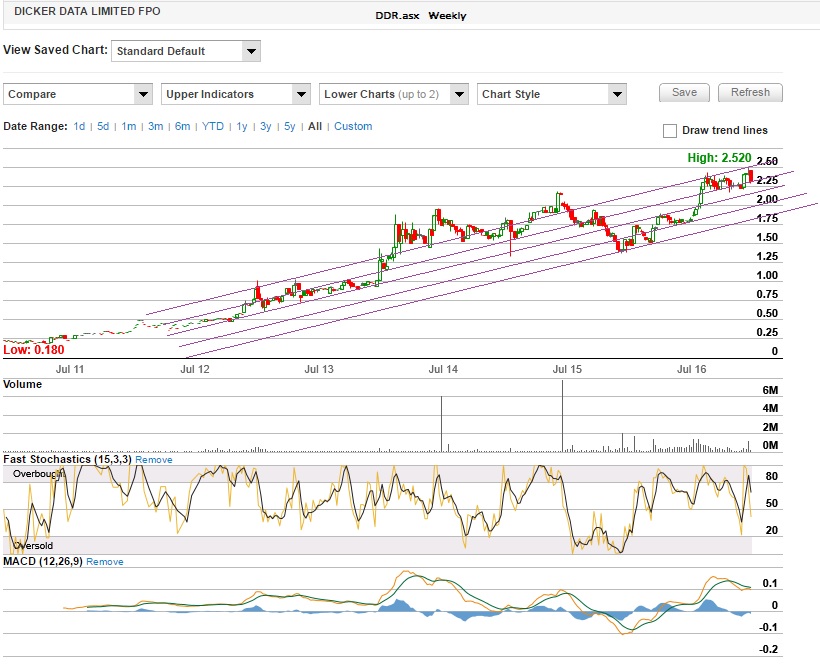This screenshot has width=820, height=670.
Task: Expand the Upper Indicators dropdown
Action: pyautogui.click(x=236, y=94)
